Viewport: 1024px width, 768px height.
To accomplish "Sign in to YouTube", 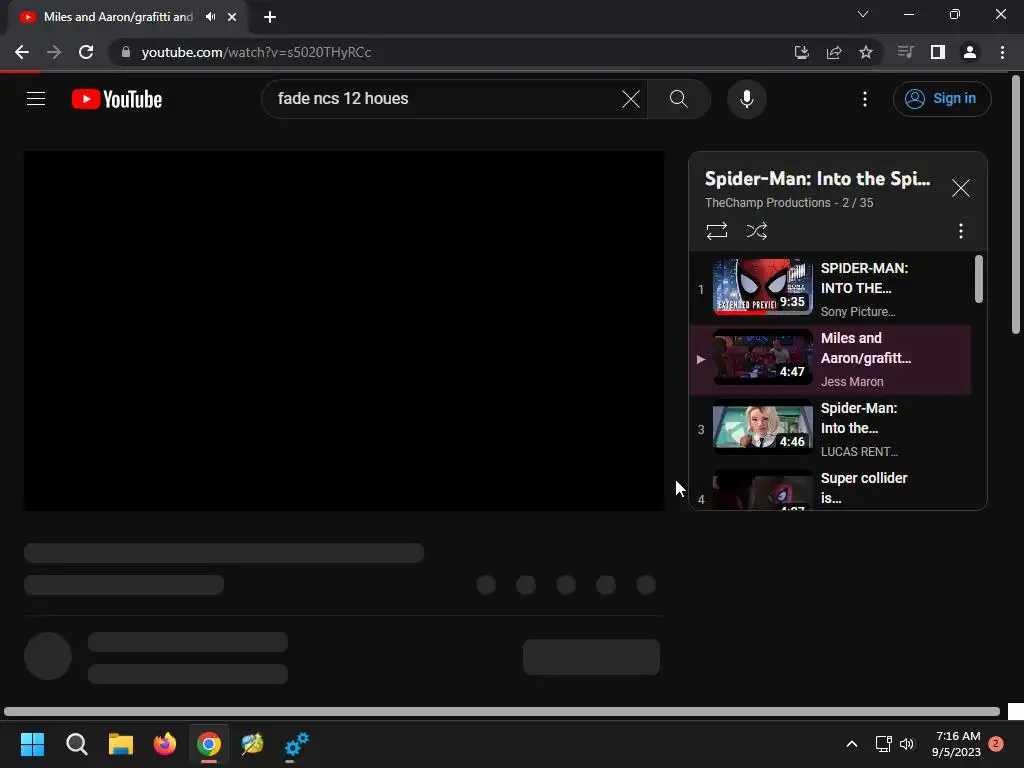I will click(x=942, y=99).
